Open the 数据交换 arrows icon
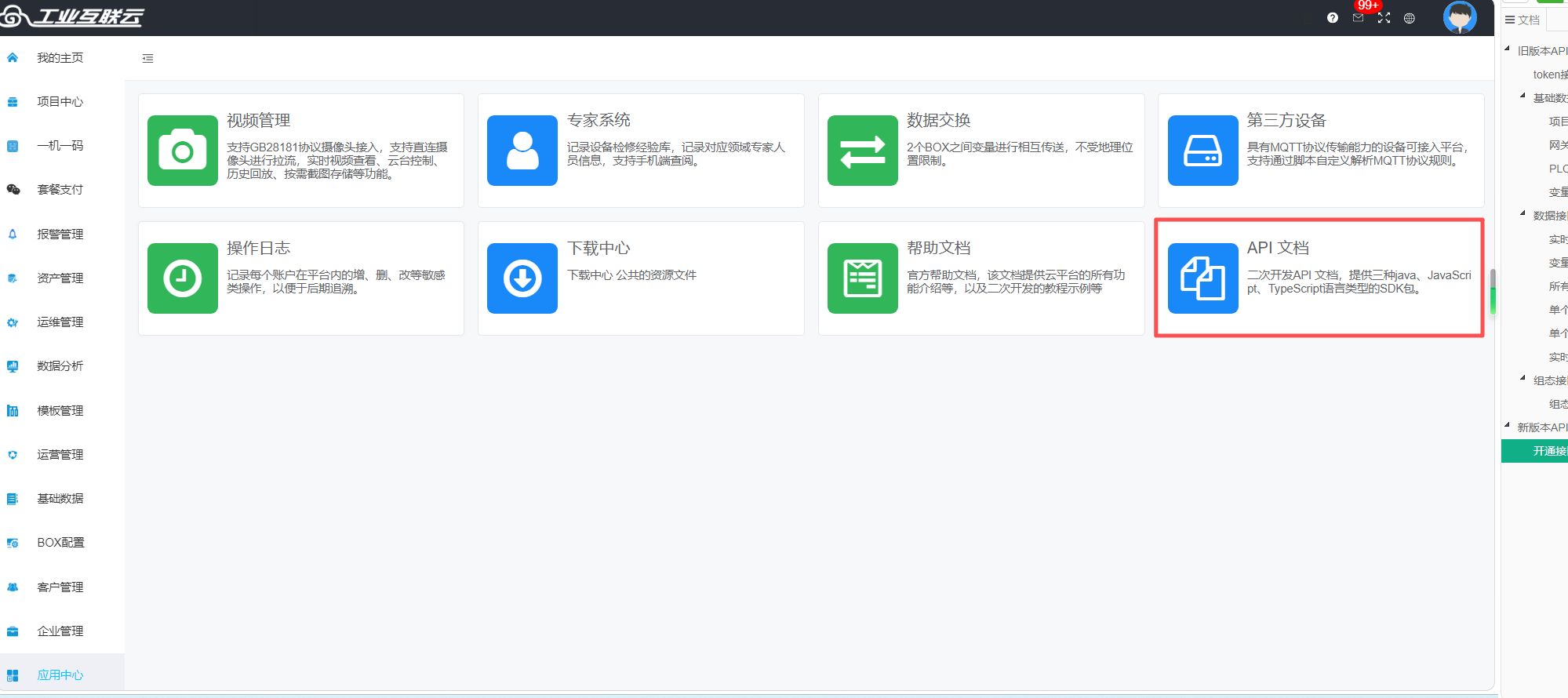1568x698 pixels. [862, 151]
